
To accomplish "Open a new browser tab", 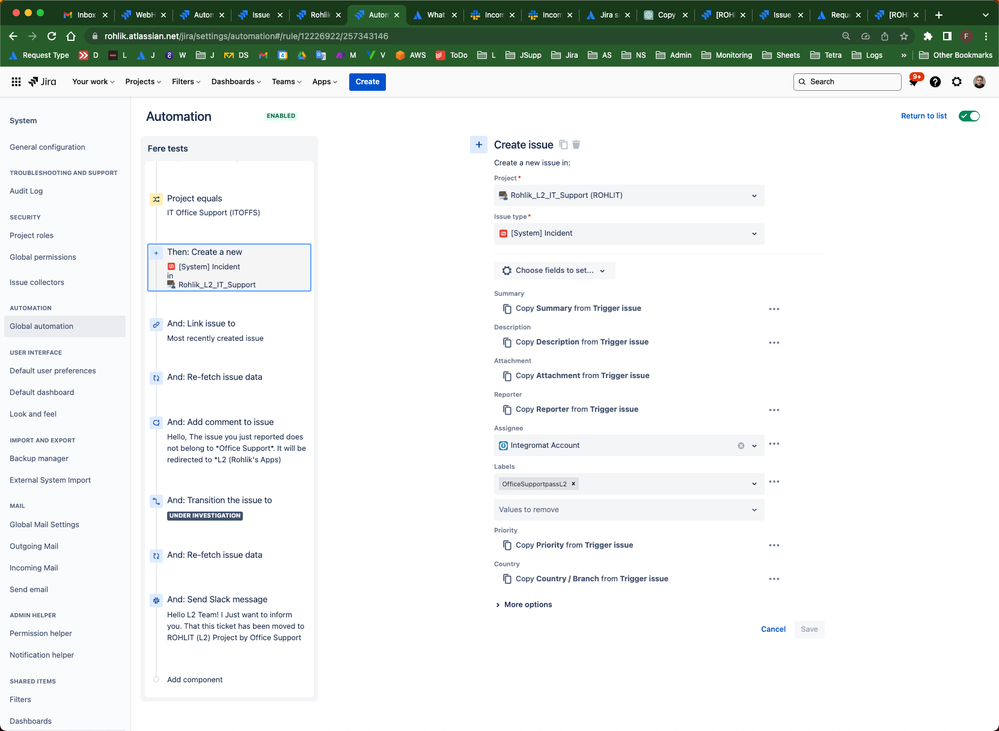I will click(x=938, y=15).
